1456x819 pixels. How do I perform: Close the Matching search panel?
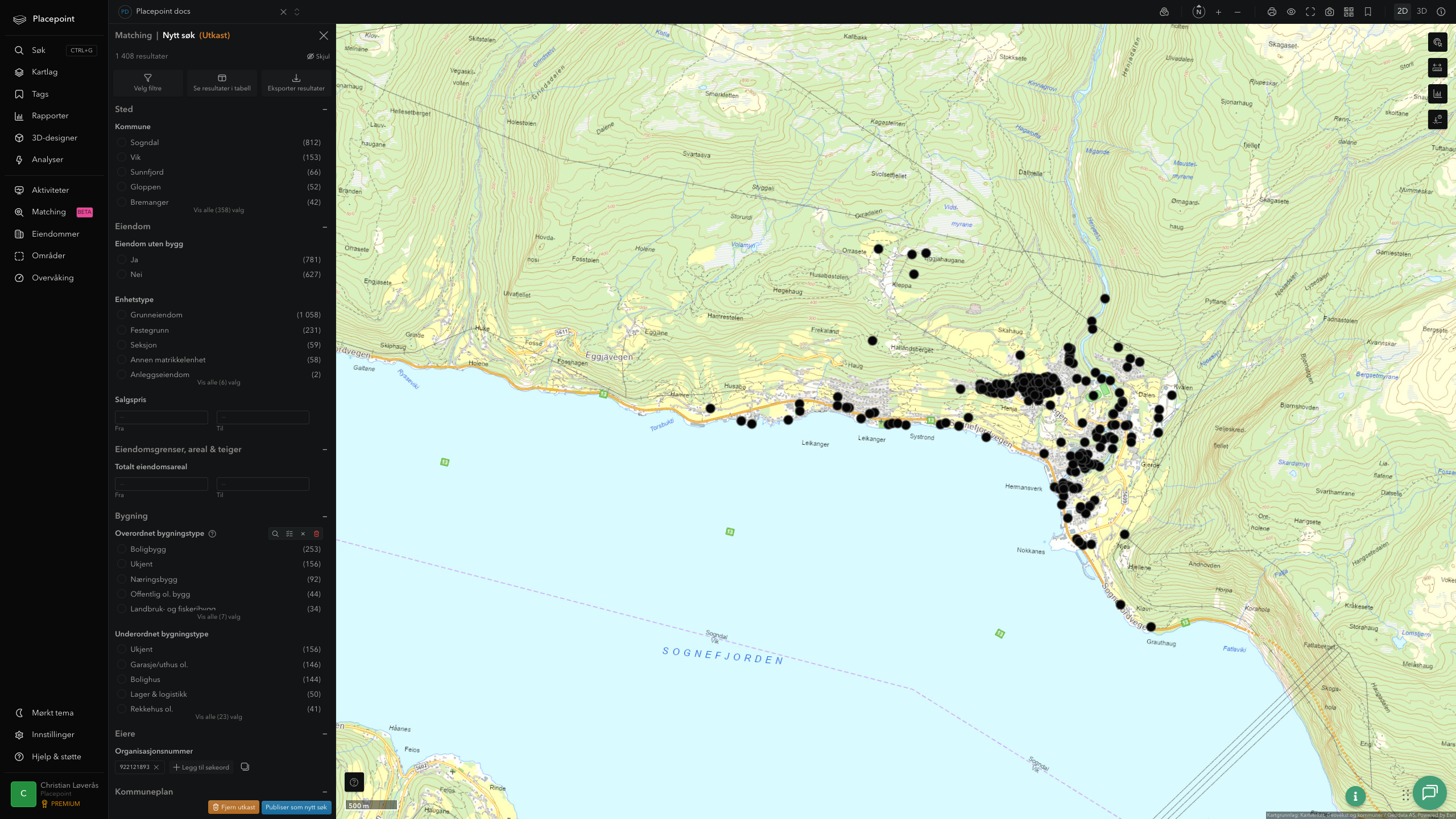click(x=324, y=35)
